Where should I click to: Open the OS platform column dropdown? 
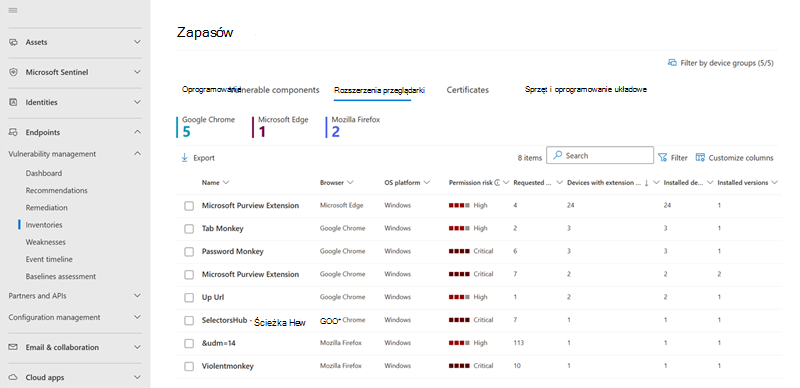tap(427, 183)
